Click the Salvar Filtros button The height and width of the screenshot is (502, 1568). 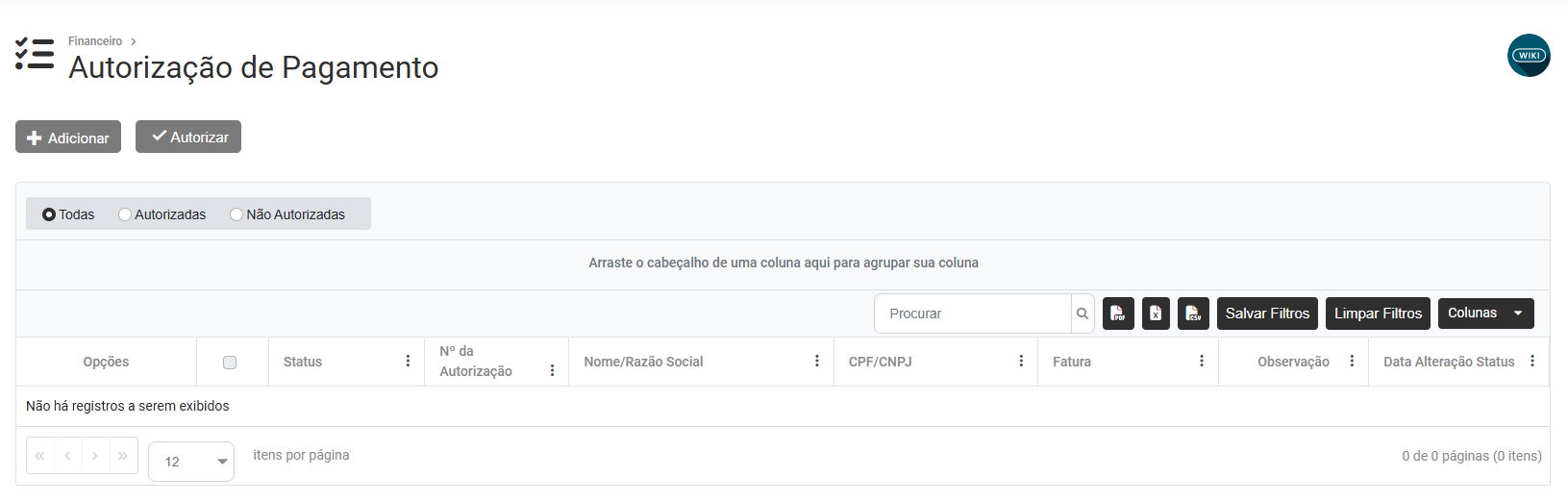click(x=1267, y=314)
